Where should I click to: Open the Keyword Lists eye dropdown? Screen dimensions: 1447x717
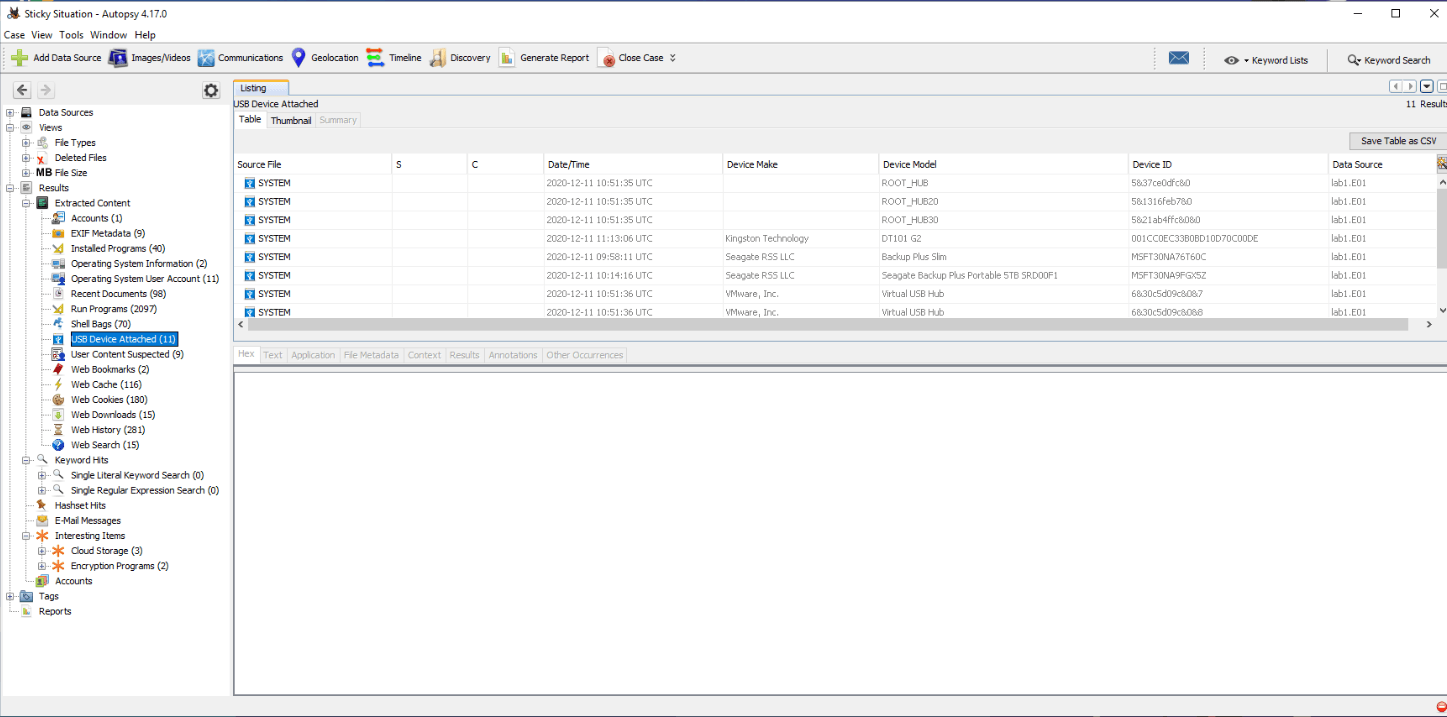click(1265, 60)
